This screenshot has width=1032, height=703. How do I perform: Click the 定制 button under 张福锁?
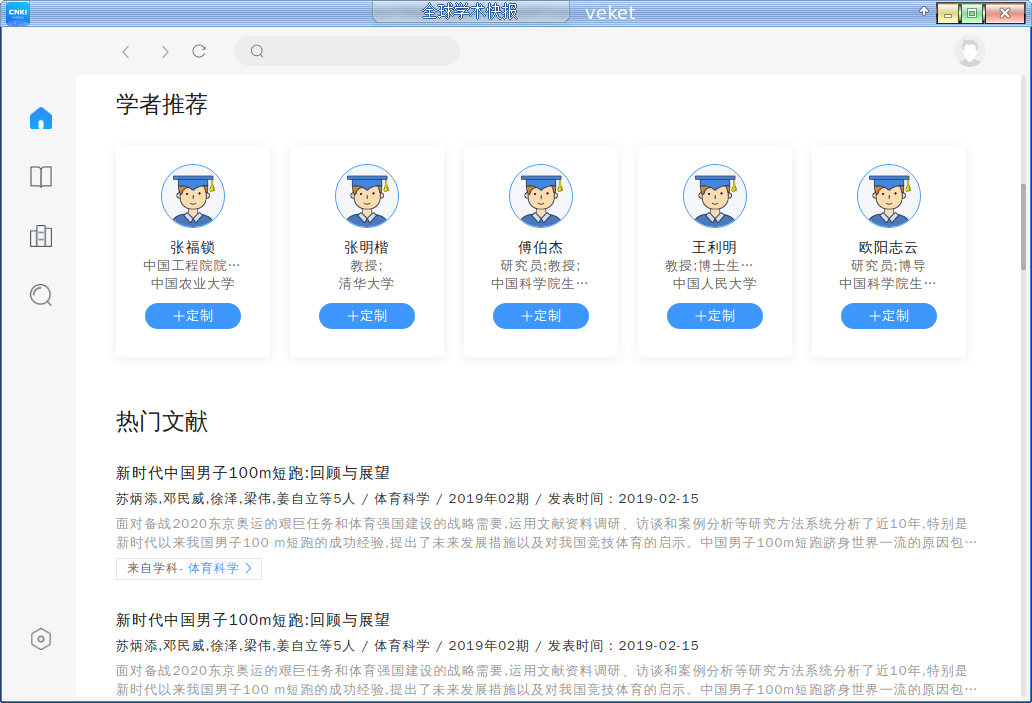pos(192,316)
